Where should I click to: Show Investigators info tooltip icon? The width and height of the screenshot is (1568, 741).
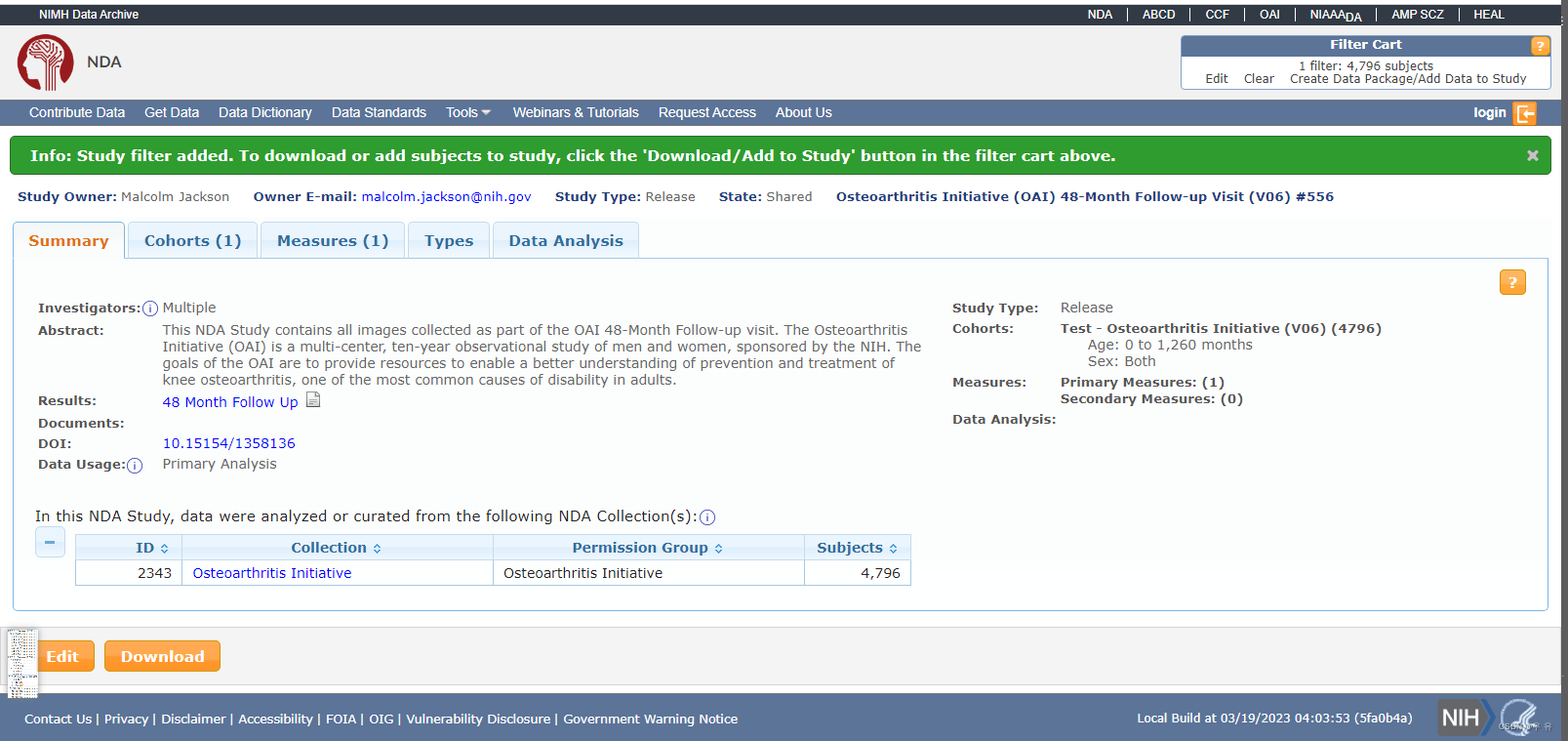tap(150, 309)
